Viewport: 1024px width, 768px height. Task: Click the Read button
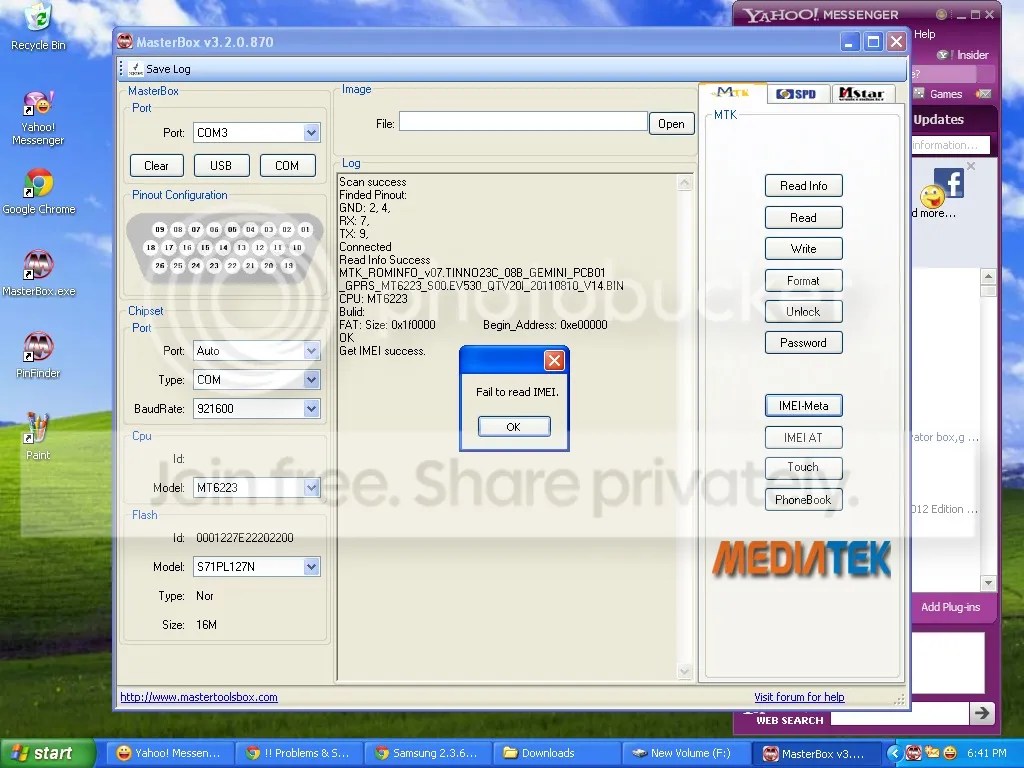tap(803, 217)
